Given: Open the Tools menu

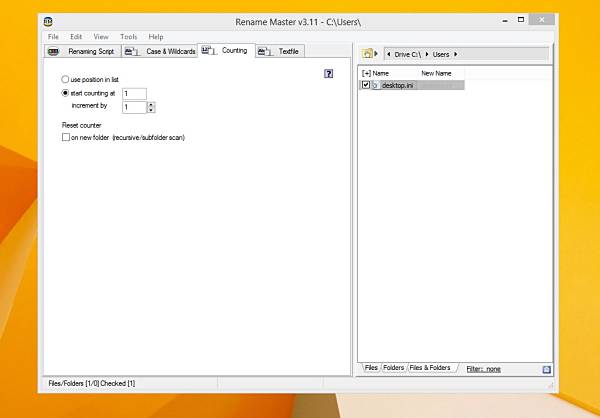Looking at the screenshot, I should (128, 37).
